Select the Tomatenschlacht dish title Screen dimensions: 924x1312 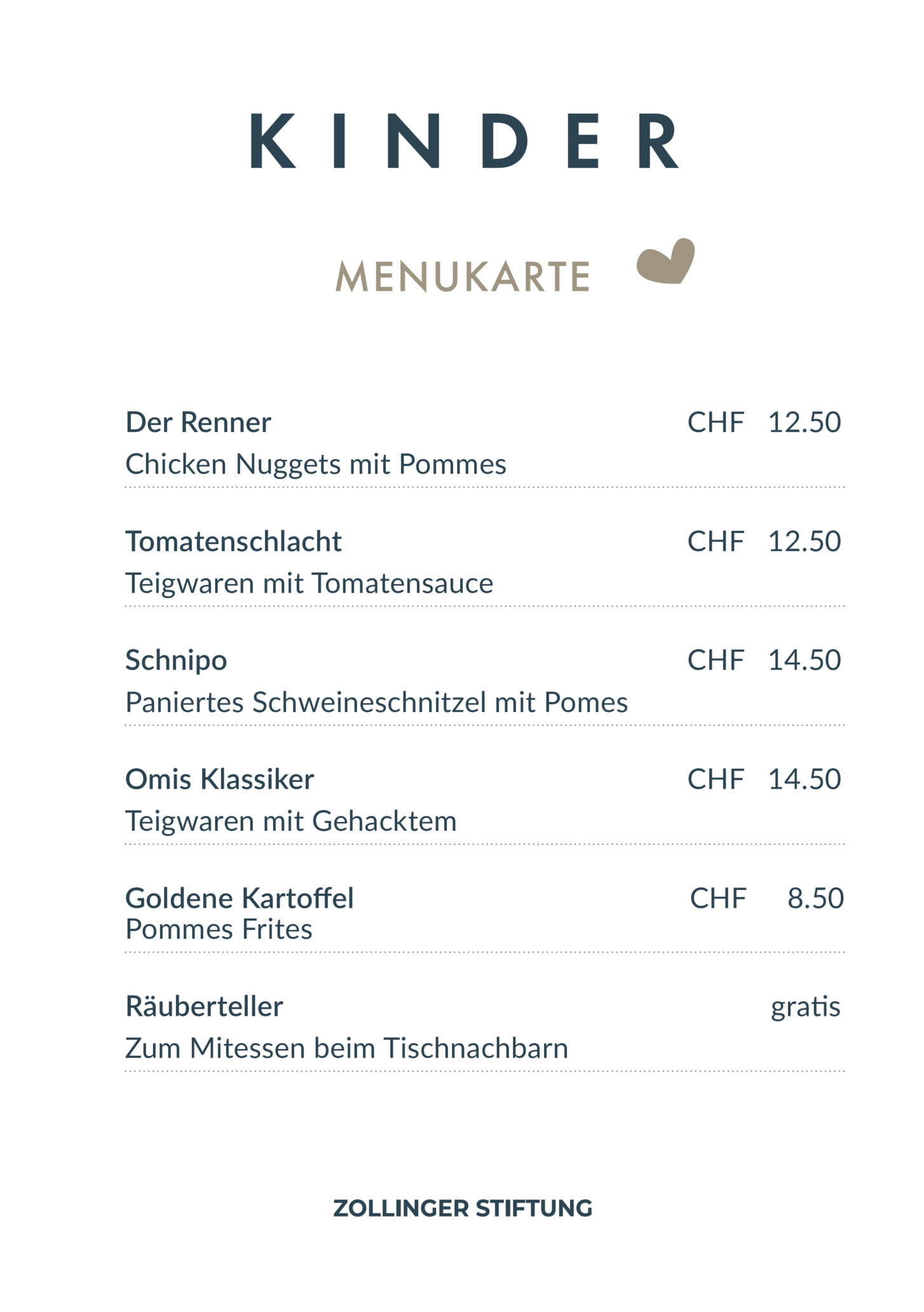click(x=233, y=542)
